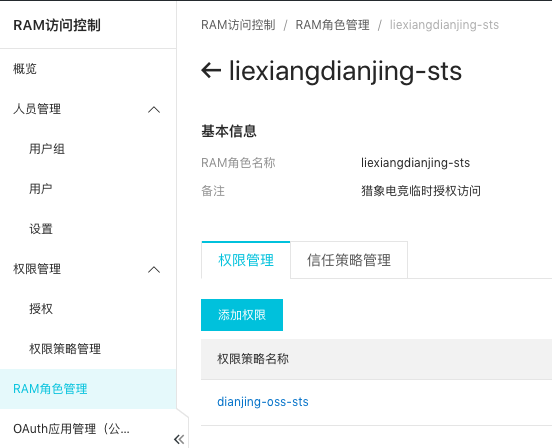Open 权限策略管理 in the sidebar

65,349
